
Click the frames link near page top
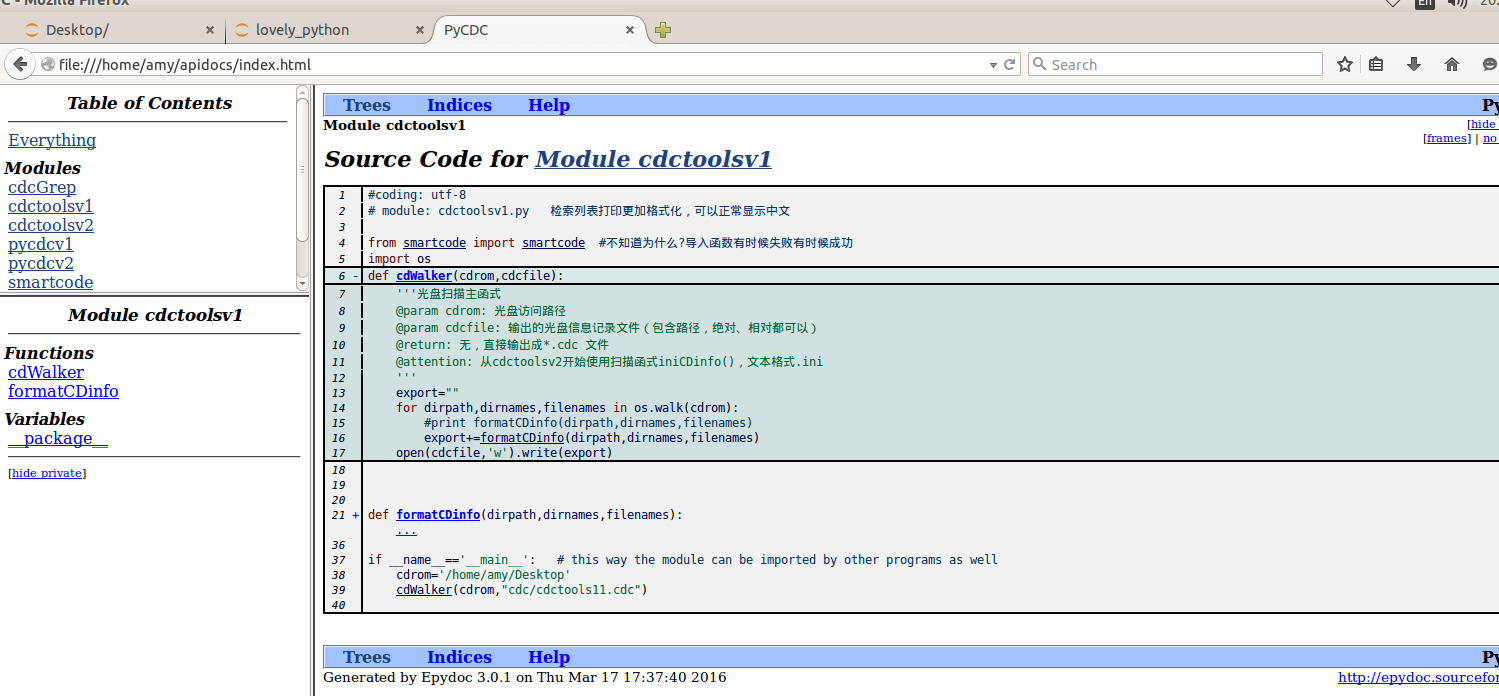[x=1447, y=138]
